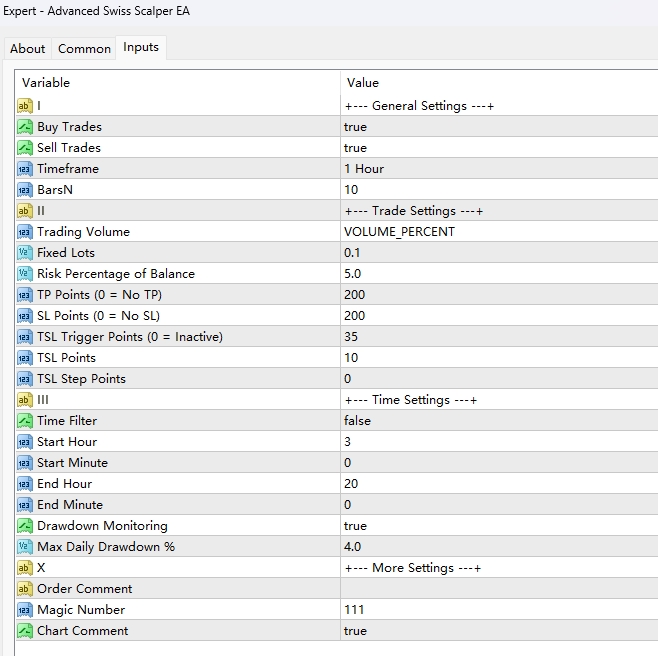Click the Order Comment string icon
This screenshot has height=656, width=658.
coord(25,589)
